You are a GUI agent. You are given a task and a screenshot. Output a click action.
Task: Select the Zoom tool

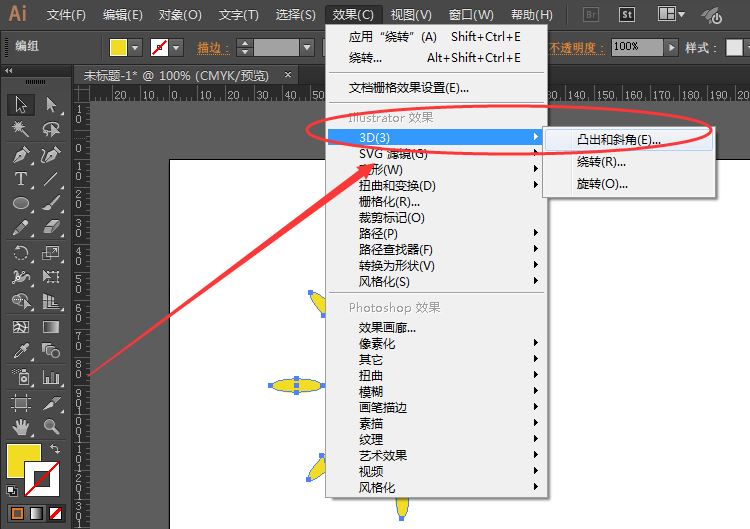coord(51,427)
